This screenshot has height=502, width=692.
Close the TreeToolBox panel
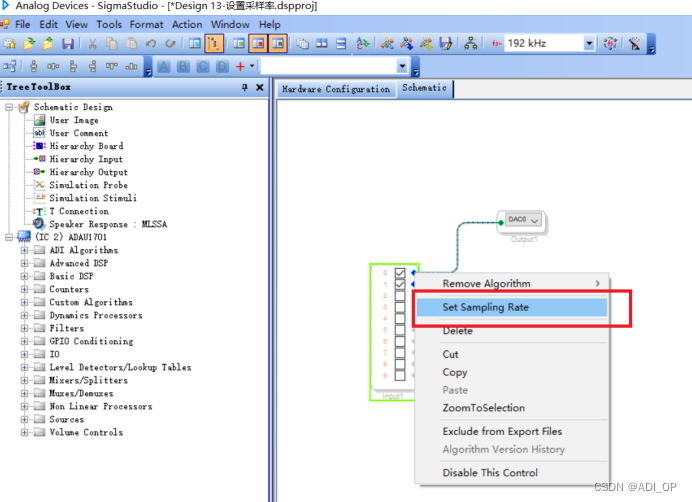[260, 87]
